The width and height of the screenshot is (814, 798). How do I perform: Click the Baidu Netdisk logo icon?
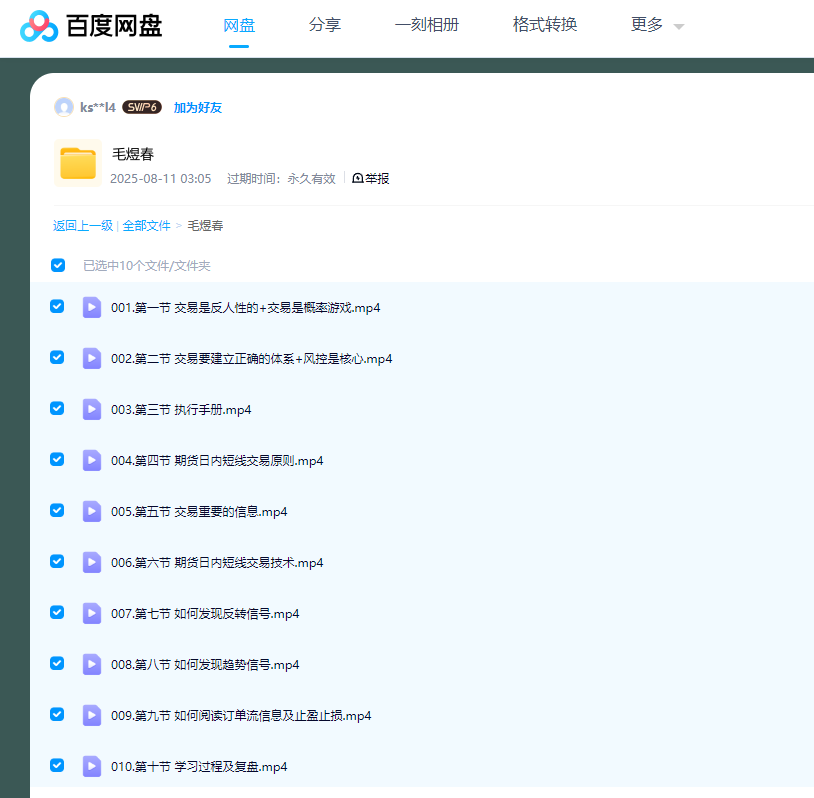39,26
